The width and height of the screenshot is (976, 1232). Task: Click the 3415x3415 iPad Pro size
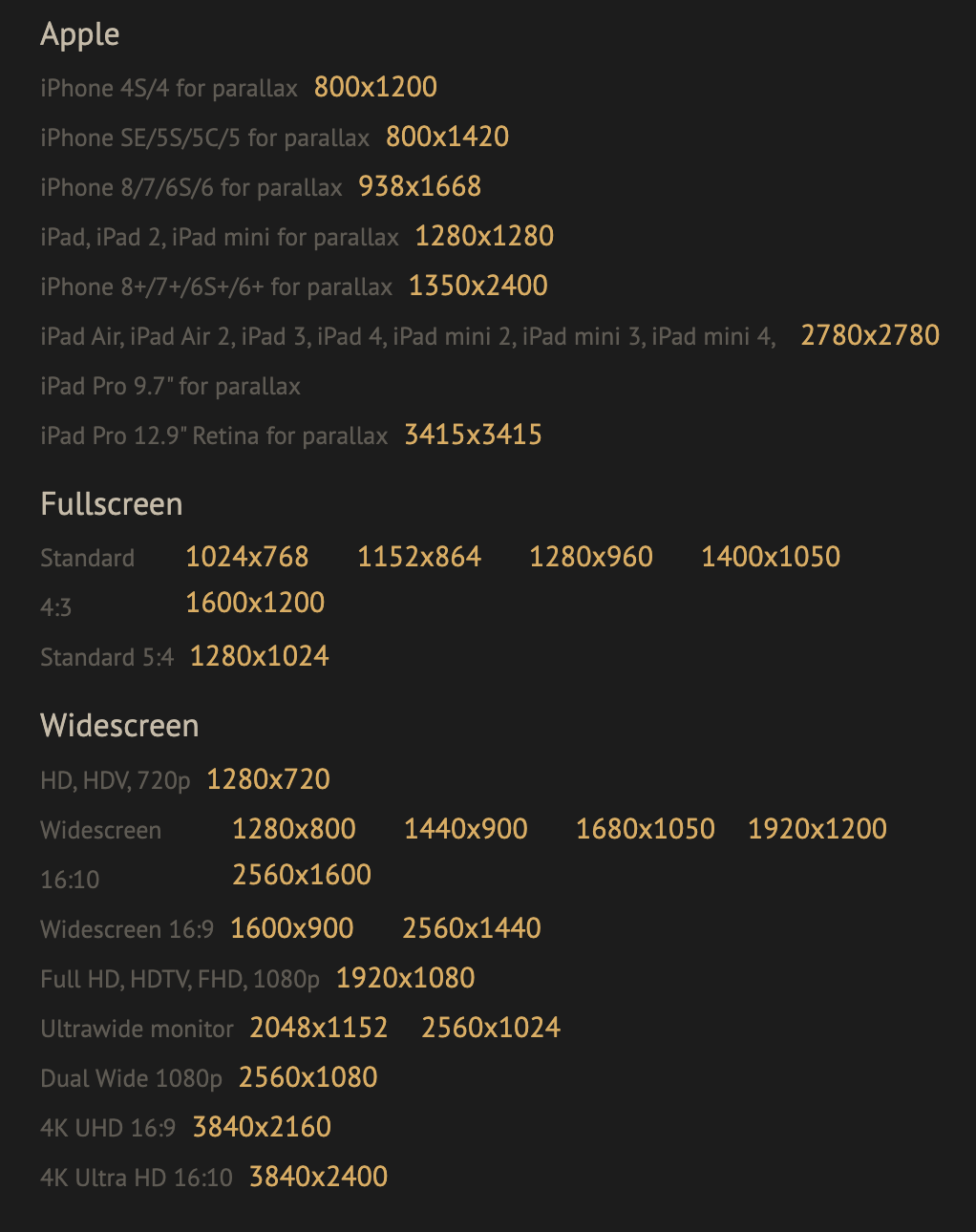click(x=473, y=435)
